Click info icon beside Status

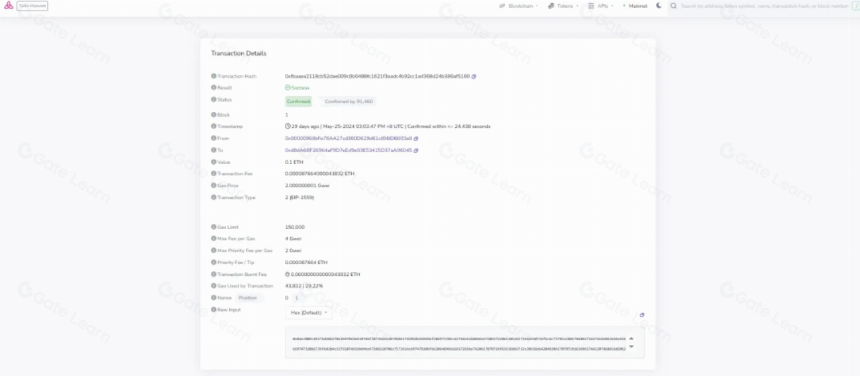[x=214, y=100]
